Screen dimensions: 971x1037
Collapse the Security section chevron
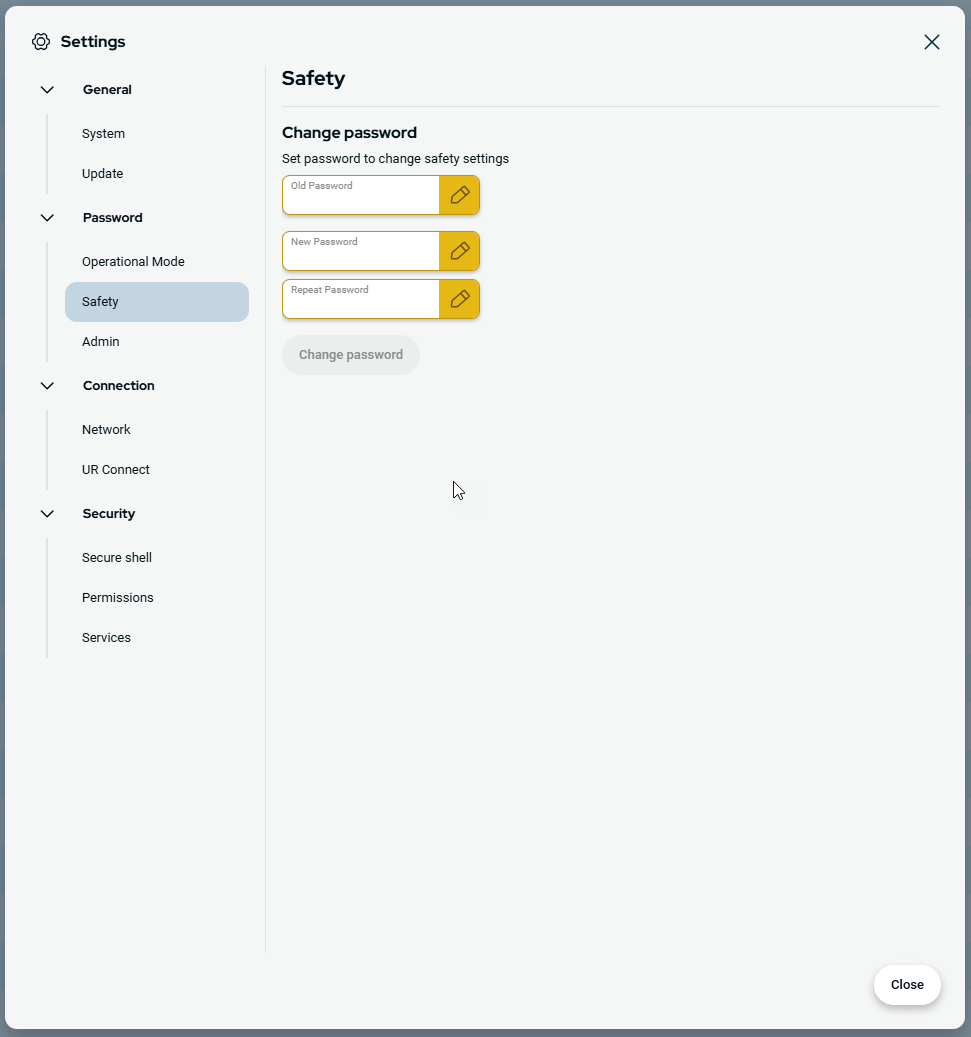[x=47, y=514]
